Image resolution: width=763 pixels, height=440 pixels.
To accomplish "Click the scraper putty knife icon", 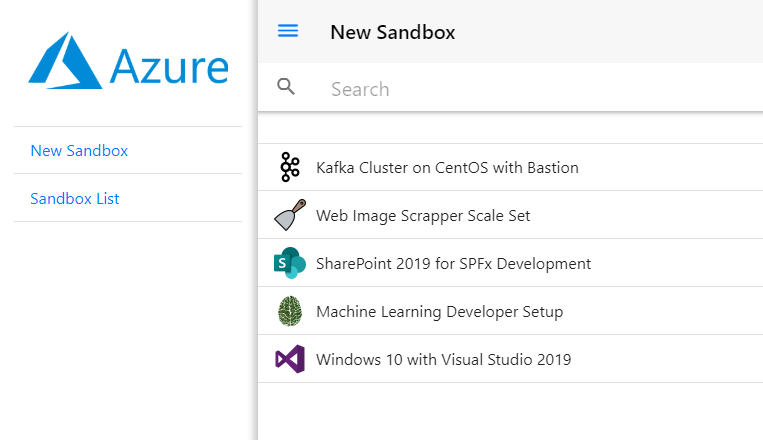I will pyautogui.click(x=290, y=215).
